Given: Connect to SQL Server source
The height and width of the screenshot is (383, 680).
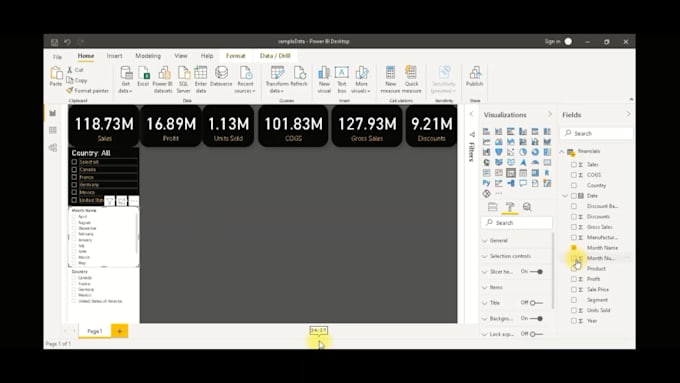Looking at the screenshot, I should 183,79.
